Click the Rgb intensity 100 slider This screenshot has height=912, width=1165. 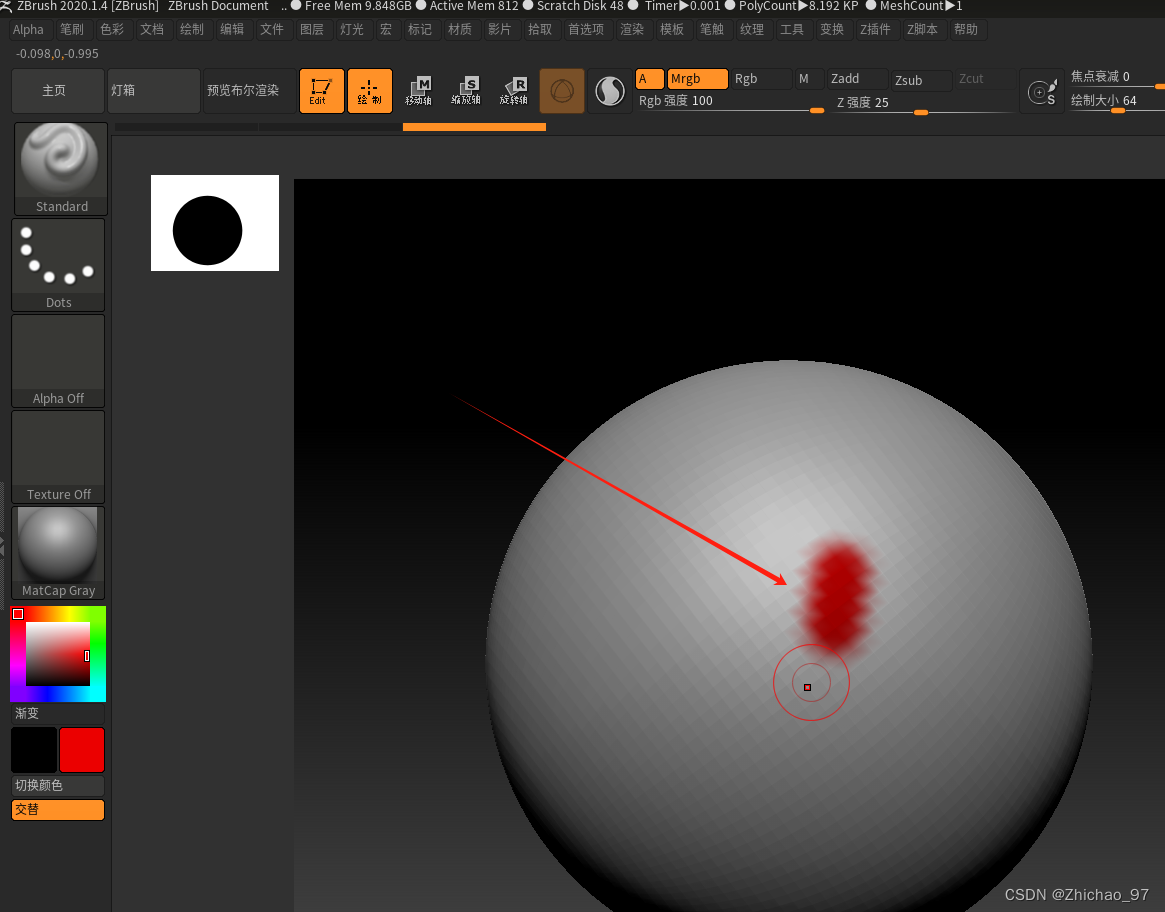pyautogui.click(x=730, y=103)
